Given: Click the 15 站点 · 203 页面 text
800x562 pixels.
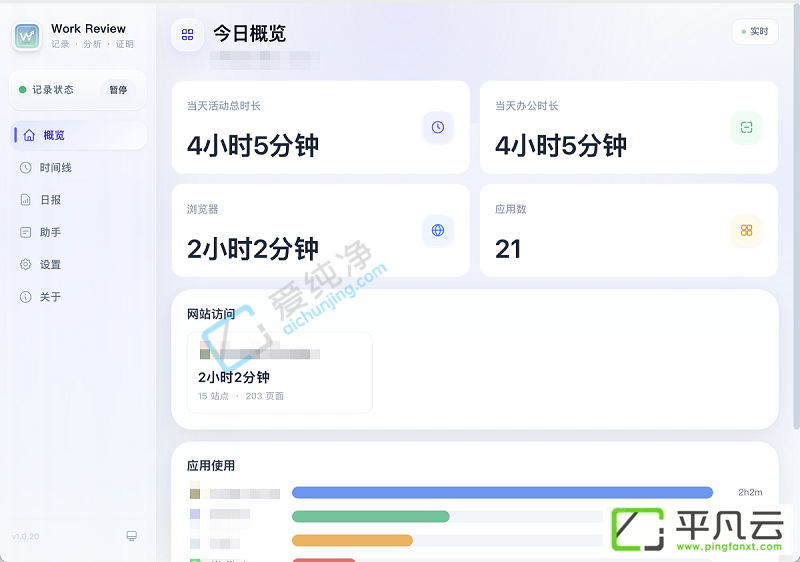Looking at the screenshot, I should click(x=241, y=396).
